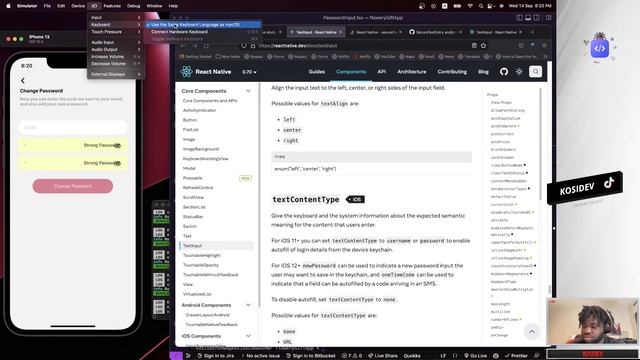Open Audio Output submenu
The width and height of the screenshot is (640, 360).
tap(116, 49)
